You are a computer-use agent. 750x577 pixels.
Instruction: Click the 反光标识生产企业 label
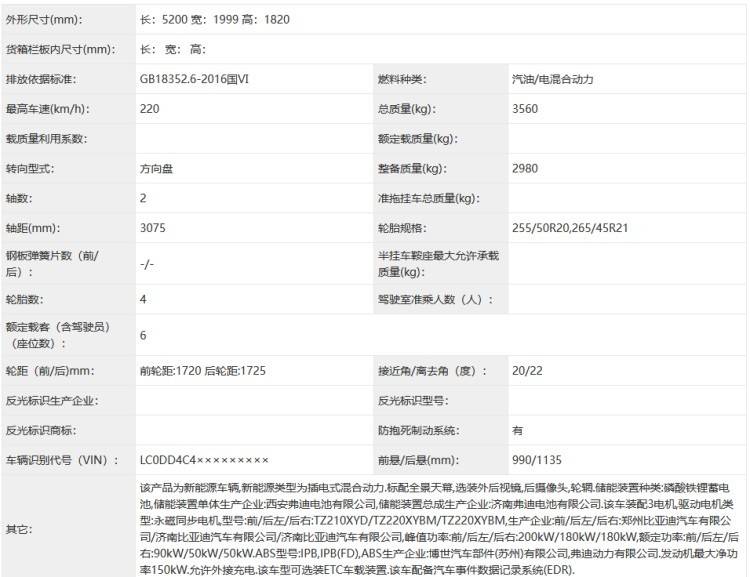click(x=52, y=400)
